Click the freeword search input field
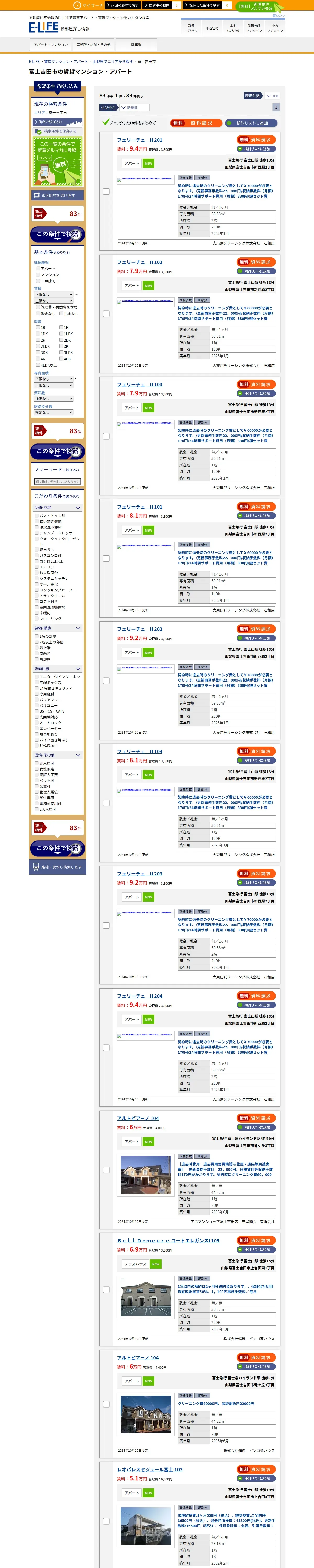 [x=57, y=481]
